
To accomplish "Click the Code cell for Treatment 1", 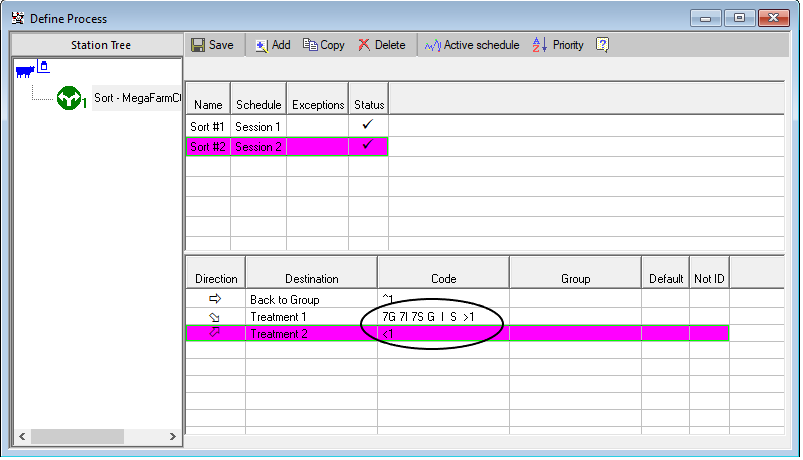I will pos(442,317).
